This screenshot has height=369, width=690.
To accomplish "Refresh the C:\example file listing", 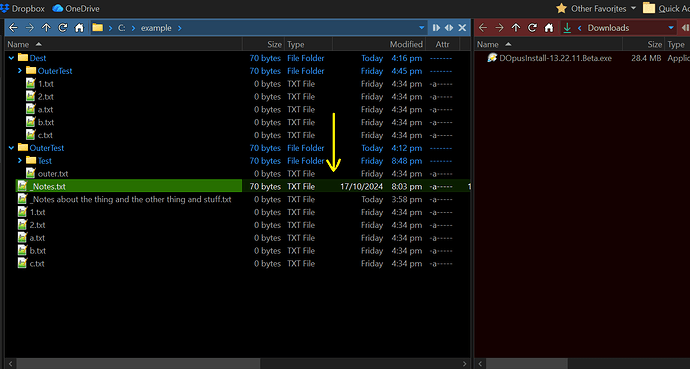I will click(x=62, y=28).
